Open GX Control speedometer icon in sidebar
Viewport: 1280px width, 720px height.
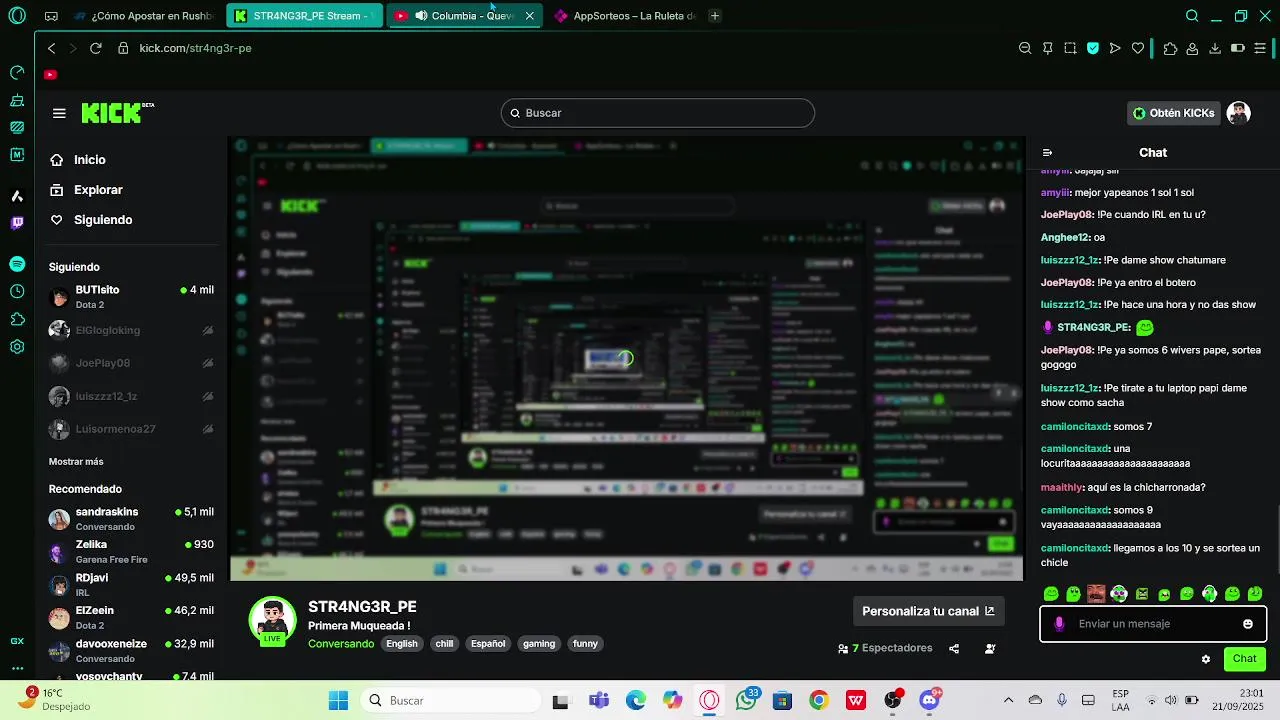17,73
